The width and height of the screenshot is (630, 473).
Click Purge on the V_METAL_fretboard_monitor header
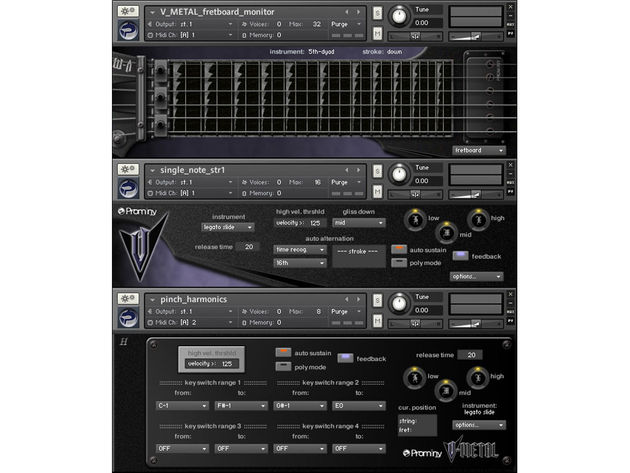click(346, 24)
